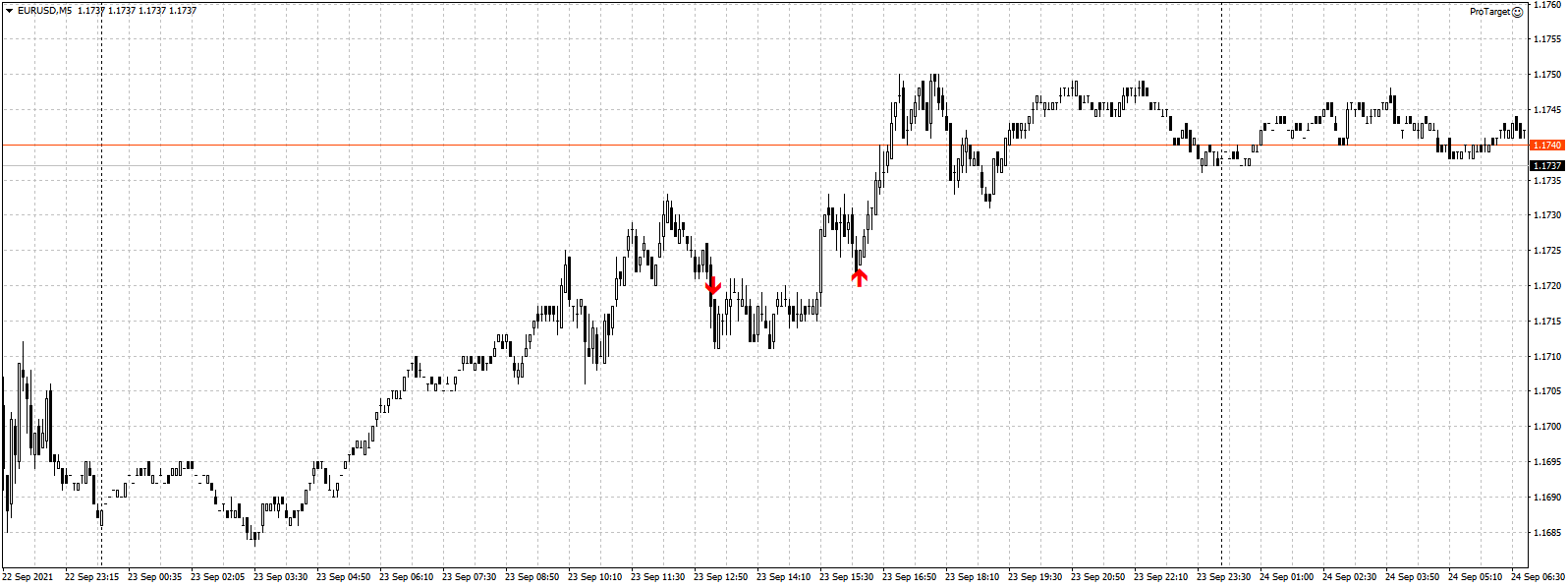Click the 1.1745 price scale value

coord(1547,110)
